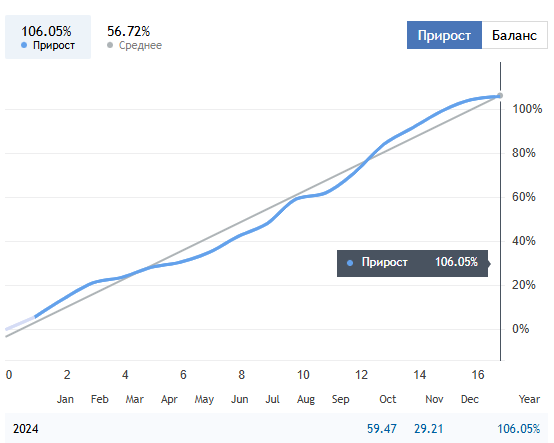Click the blue Прирост legend dot

[24, 45]
